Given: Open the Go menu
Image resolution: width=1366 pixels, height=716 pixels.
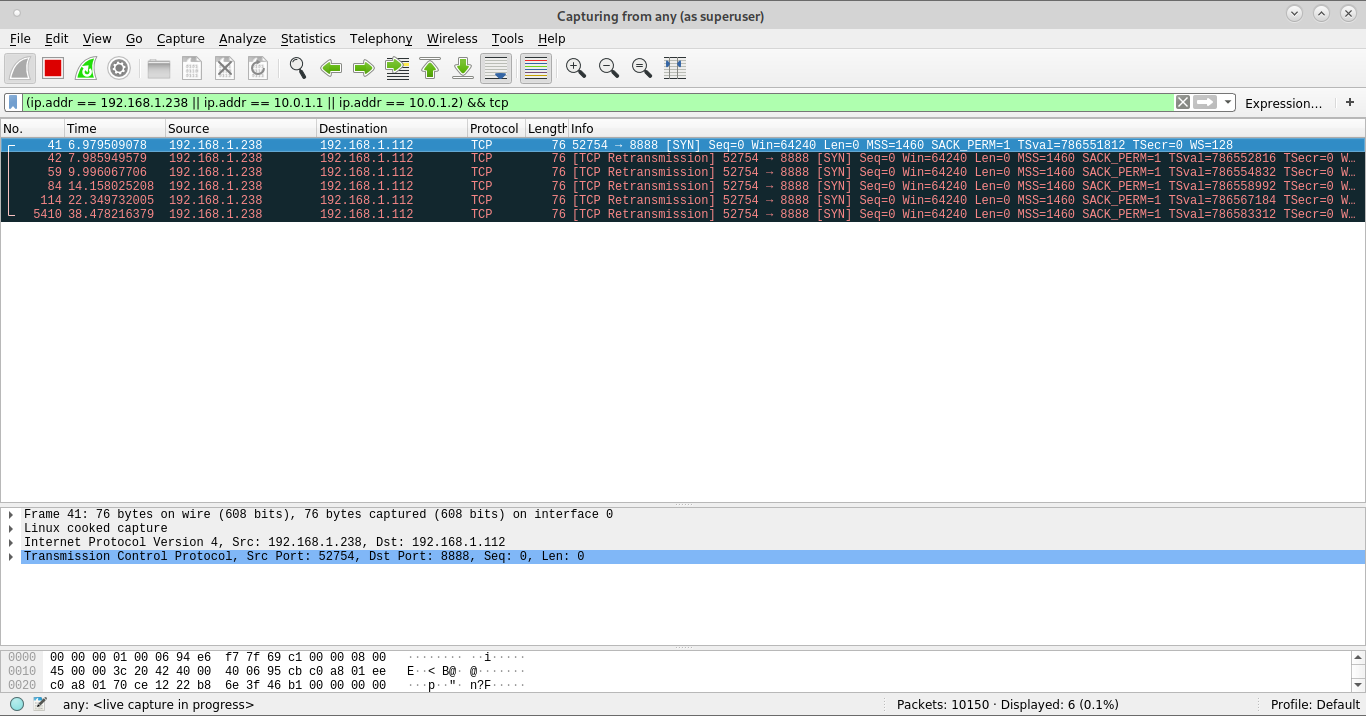Looking at the screenshot, I should coord(134,38).
